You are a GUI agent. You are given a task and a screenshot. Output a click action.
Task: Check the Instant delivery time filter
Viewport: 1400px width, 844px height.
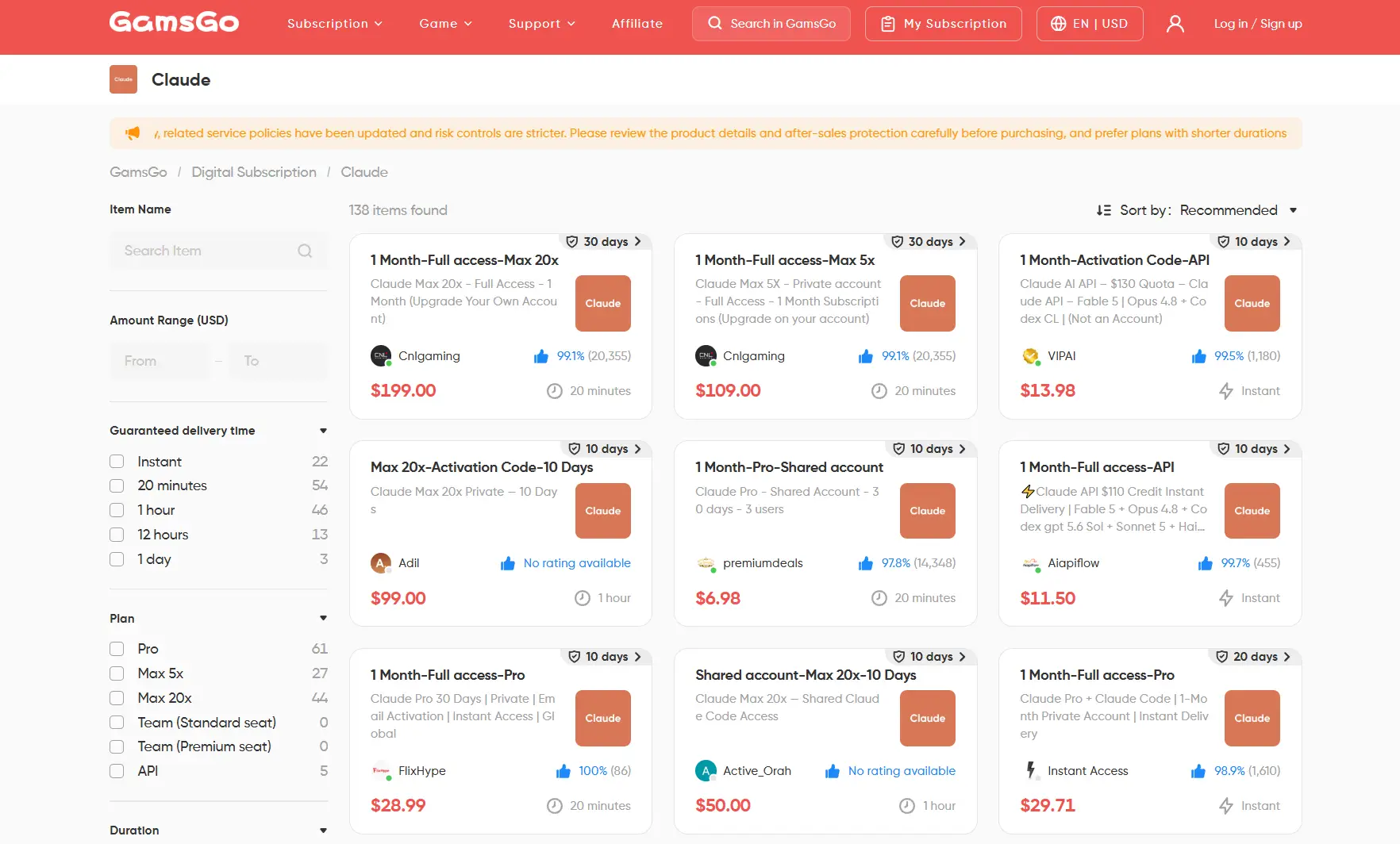117,462
